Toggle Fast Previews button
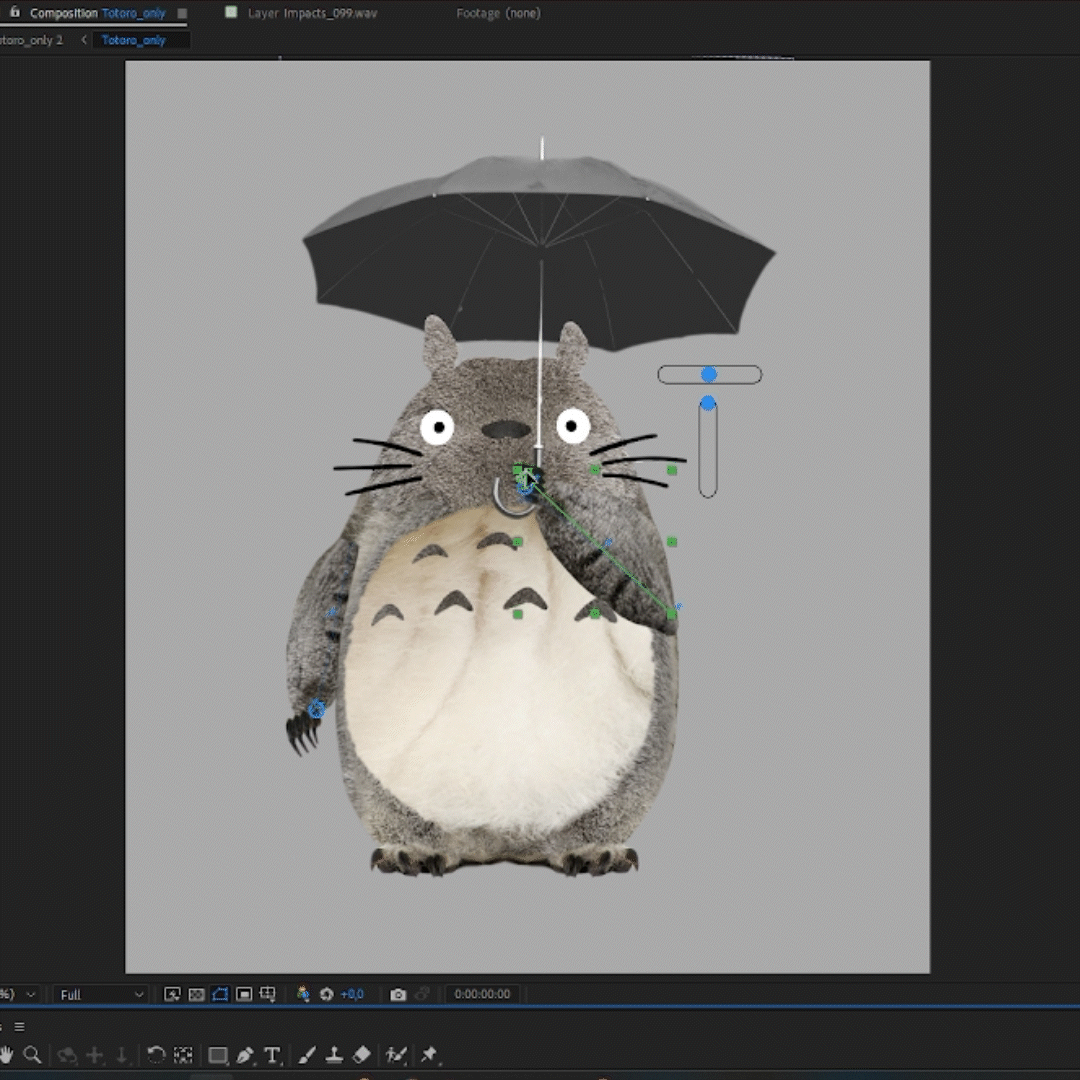 (172, 994)
